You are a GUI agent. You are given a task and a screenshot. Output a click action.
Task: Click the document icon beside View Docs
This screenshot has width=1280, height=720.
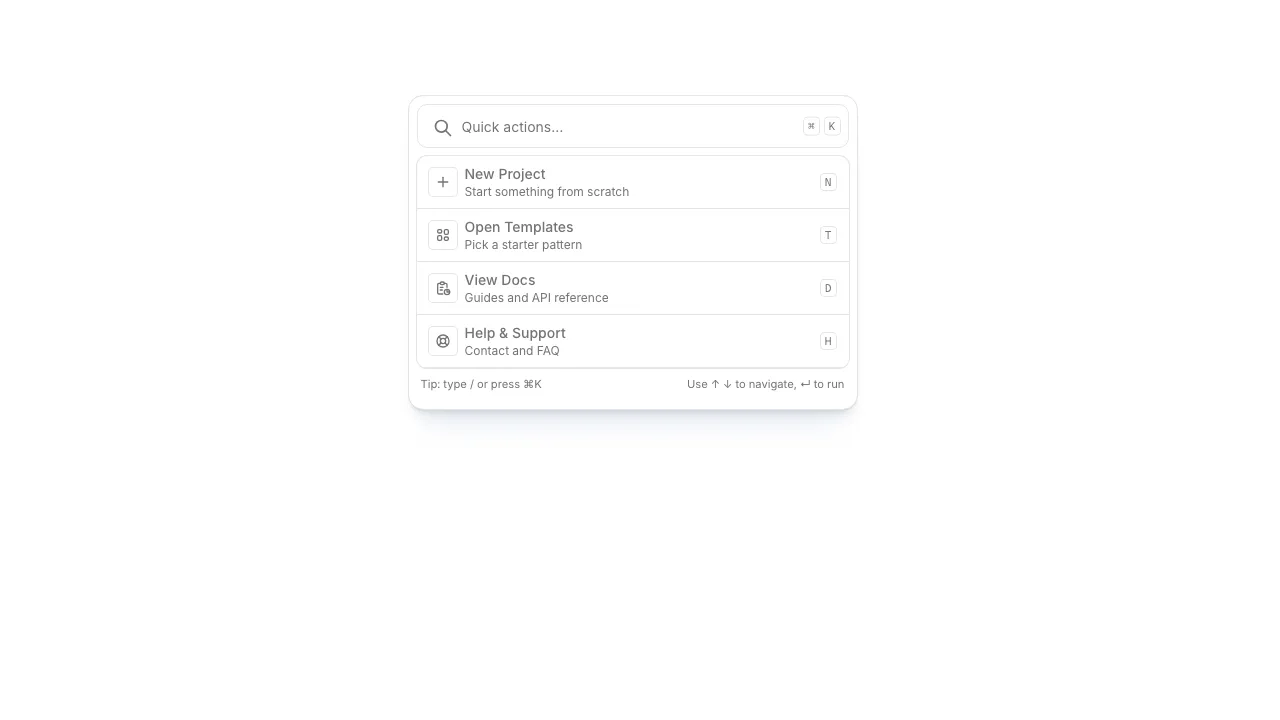[x=443, y=287]
